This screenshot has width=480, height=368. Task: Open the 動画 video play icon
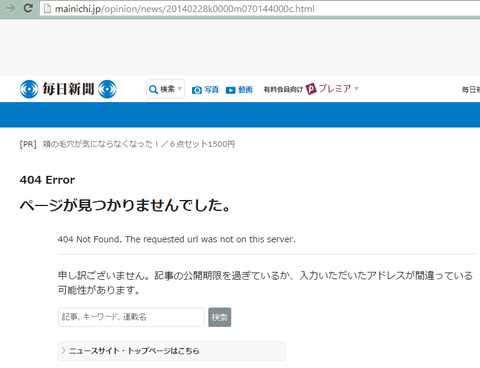[x=231, y=90]
